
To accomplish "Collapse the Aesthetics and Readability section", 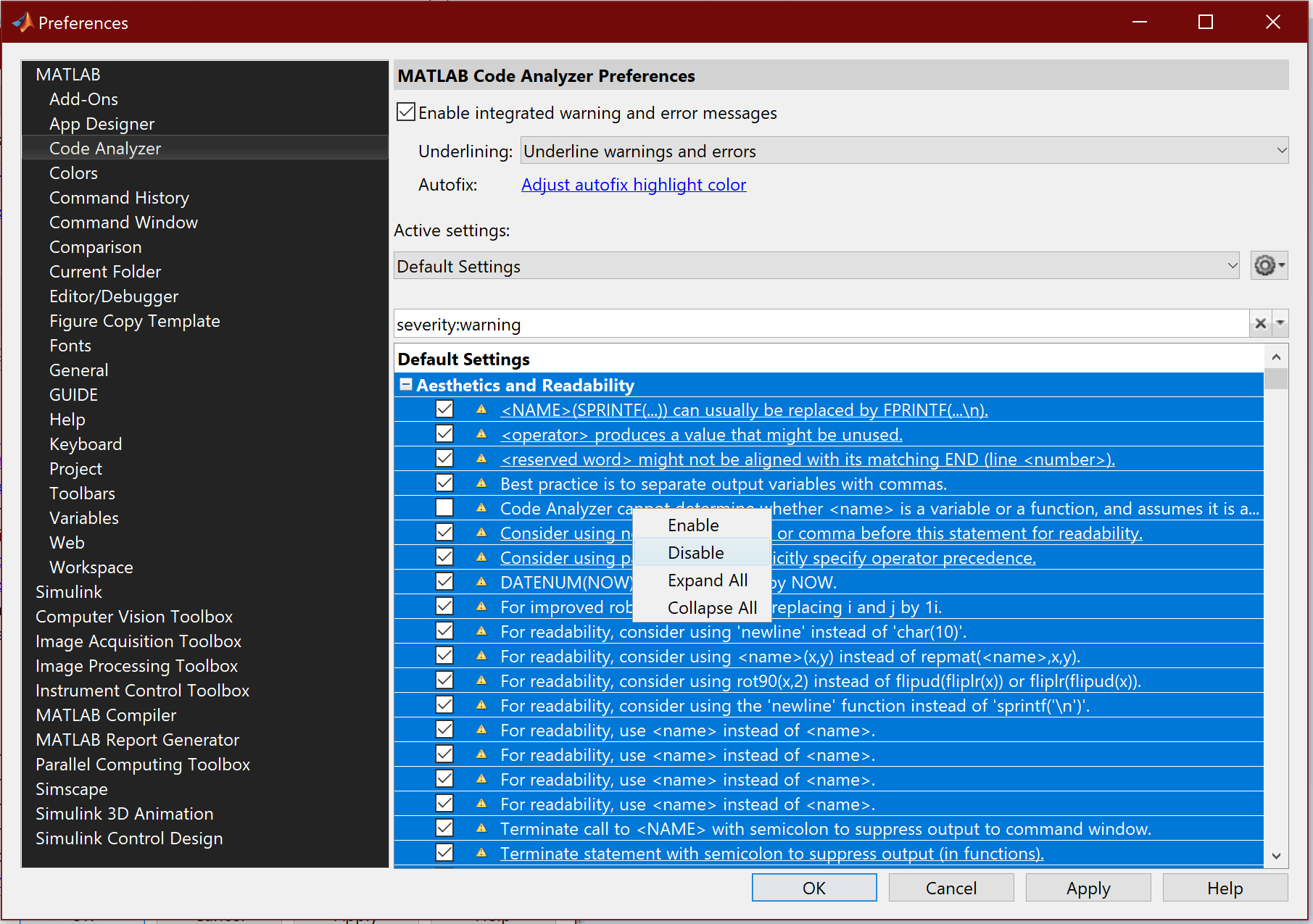I will (x=406, y=384).
